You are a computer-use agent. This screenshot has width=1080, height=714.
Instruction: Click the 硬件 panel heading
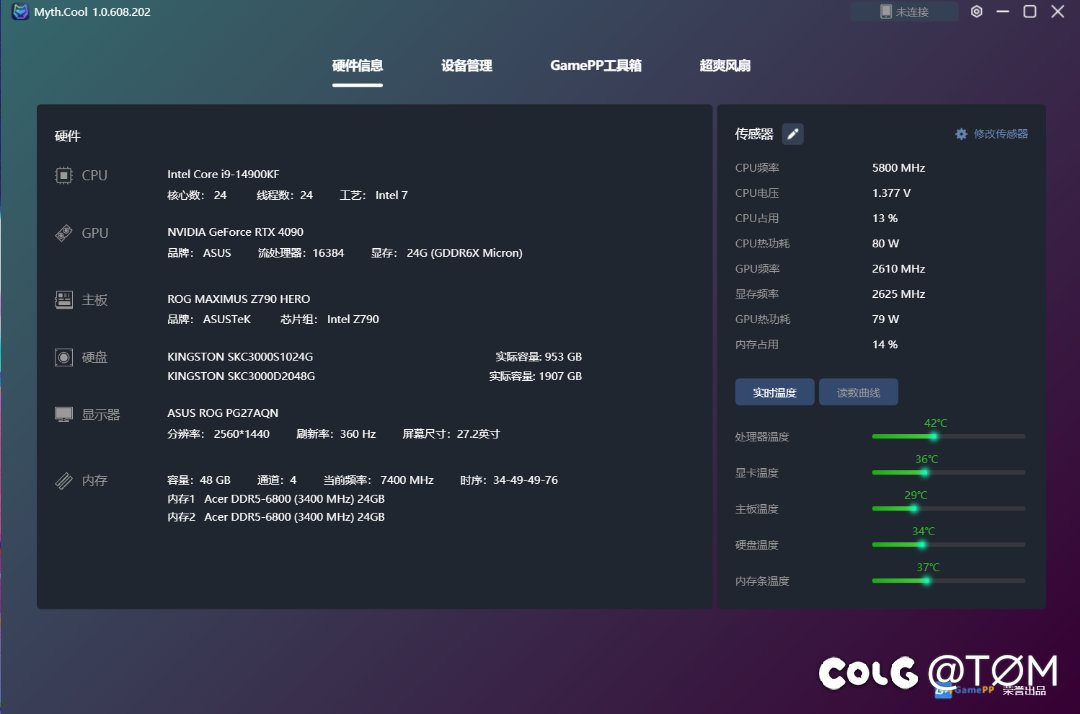point(68,136)
